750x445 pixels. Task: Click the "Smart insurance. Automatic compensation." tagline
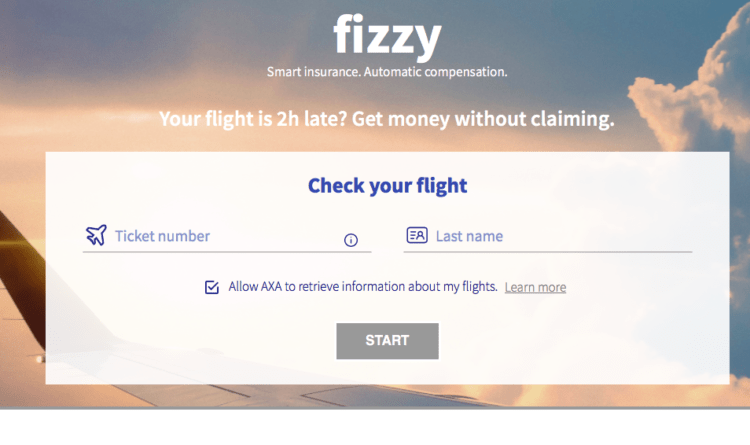387,73
